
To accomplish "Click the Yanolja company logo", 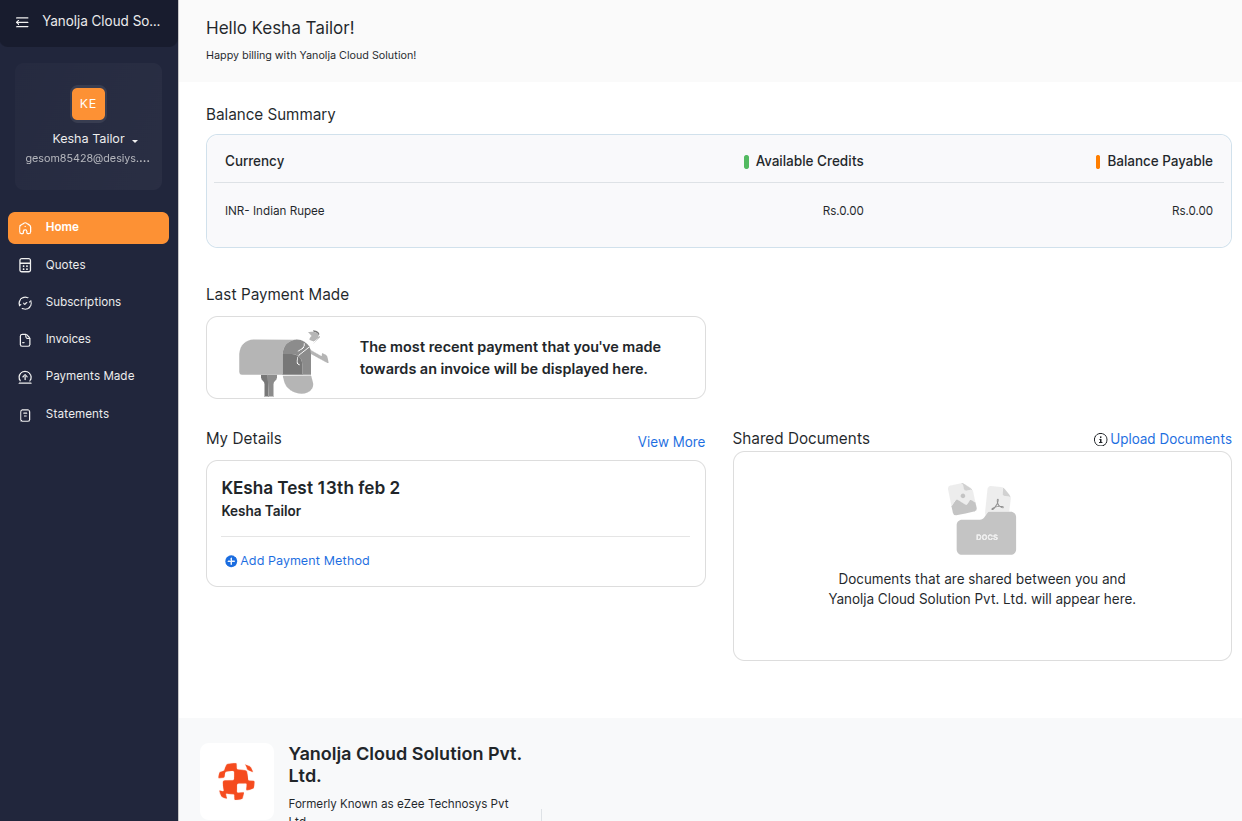I will click(x=237, y=781).
